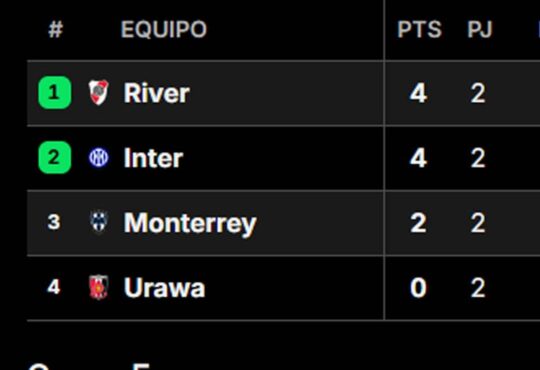540x370 pixels.
Task: Sort by the PTS column header
Action: pos(419,29)
